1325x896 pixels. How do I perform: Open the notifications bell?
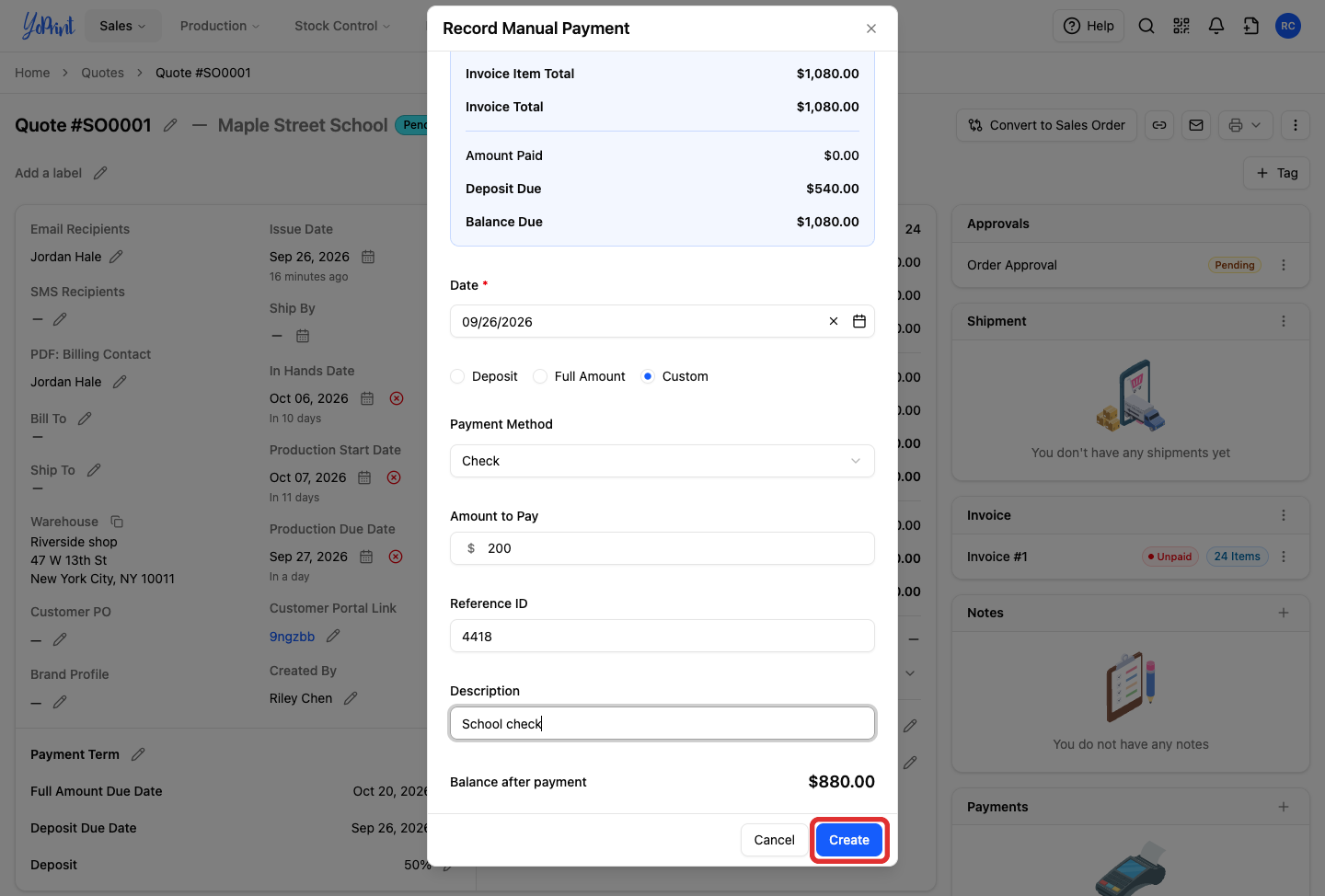click(1216, 26)
